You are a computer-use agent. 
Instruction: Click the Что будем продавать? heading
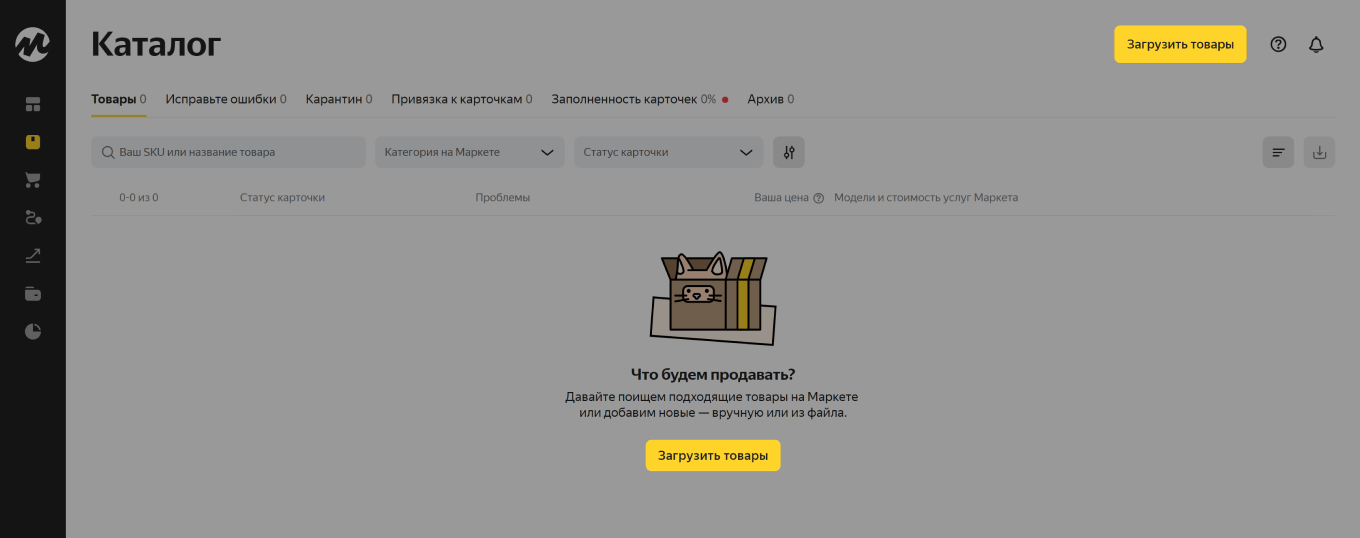pyautogui.click(x=713, y=375)
